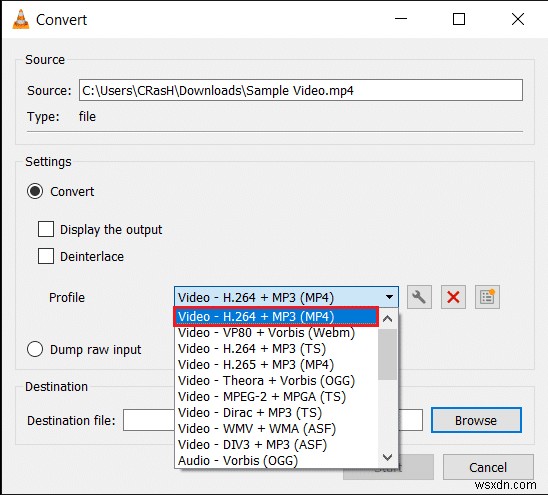Select the Convert radio button
548x495 pixels.
tap(35, 191)
